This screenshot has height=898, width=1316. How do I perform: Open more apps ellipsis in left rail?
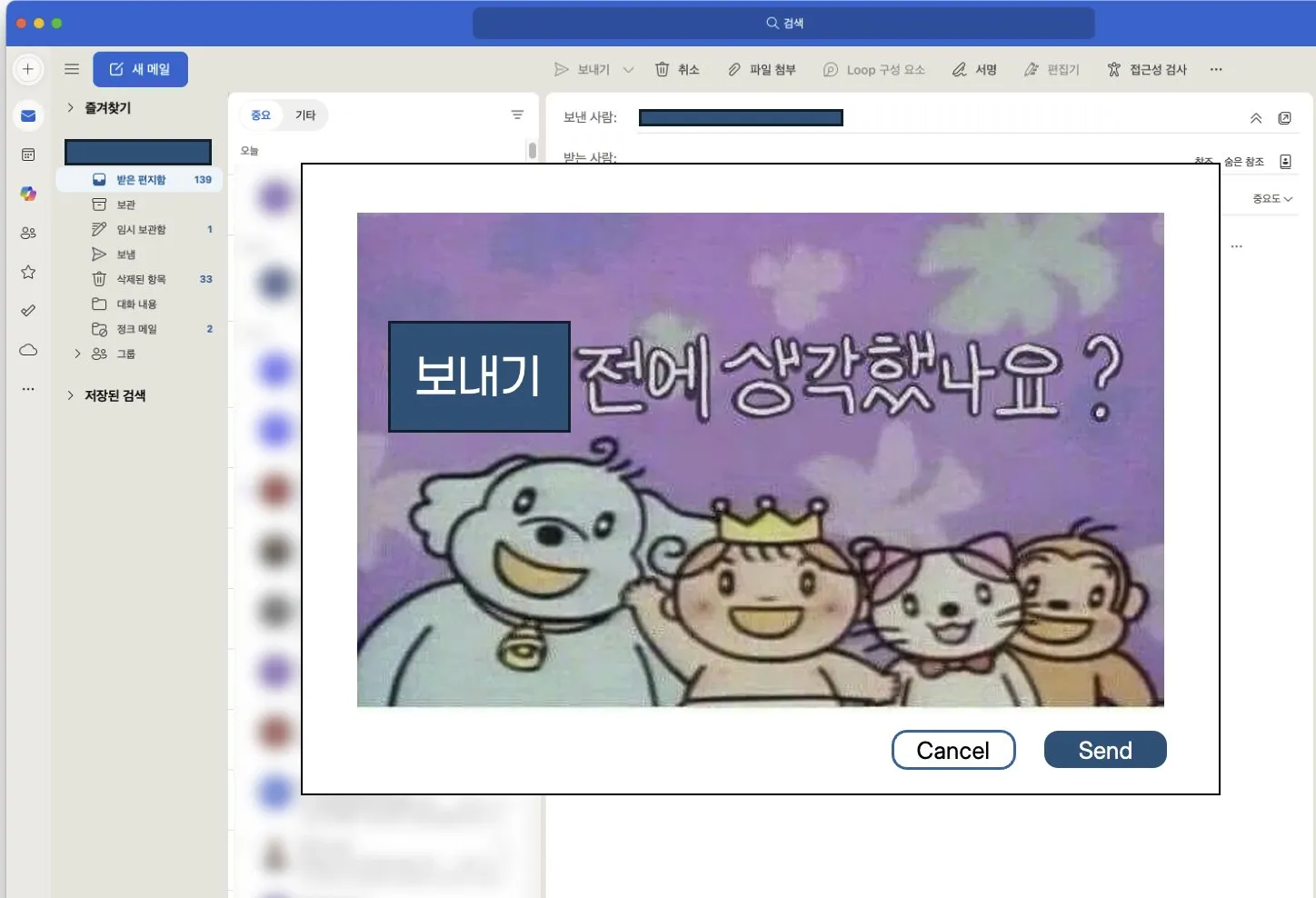[28, 389]
